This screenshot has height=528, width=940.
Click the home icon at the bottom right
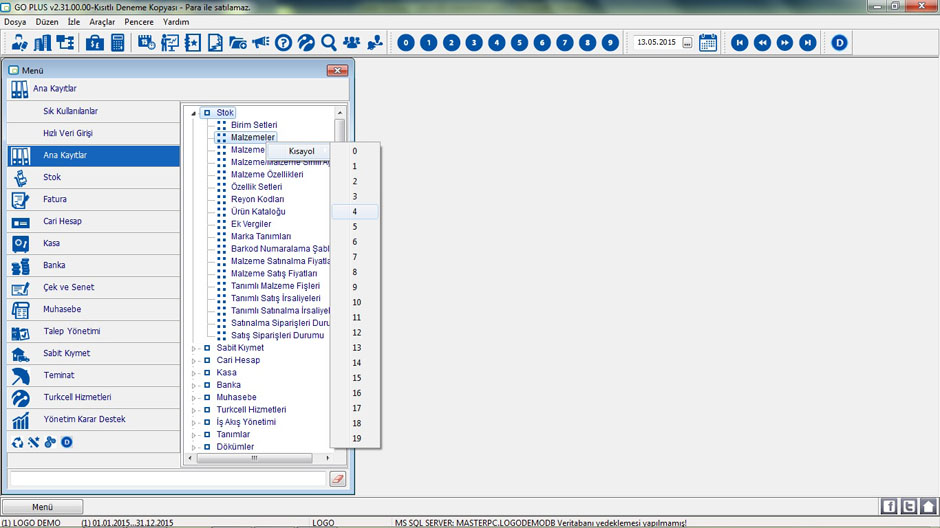(x=929, y=506)
